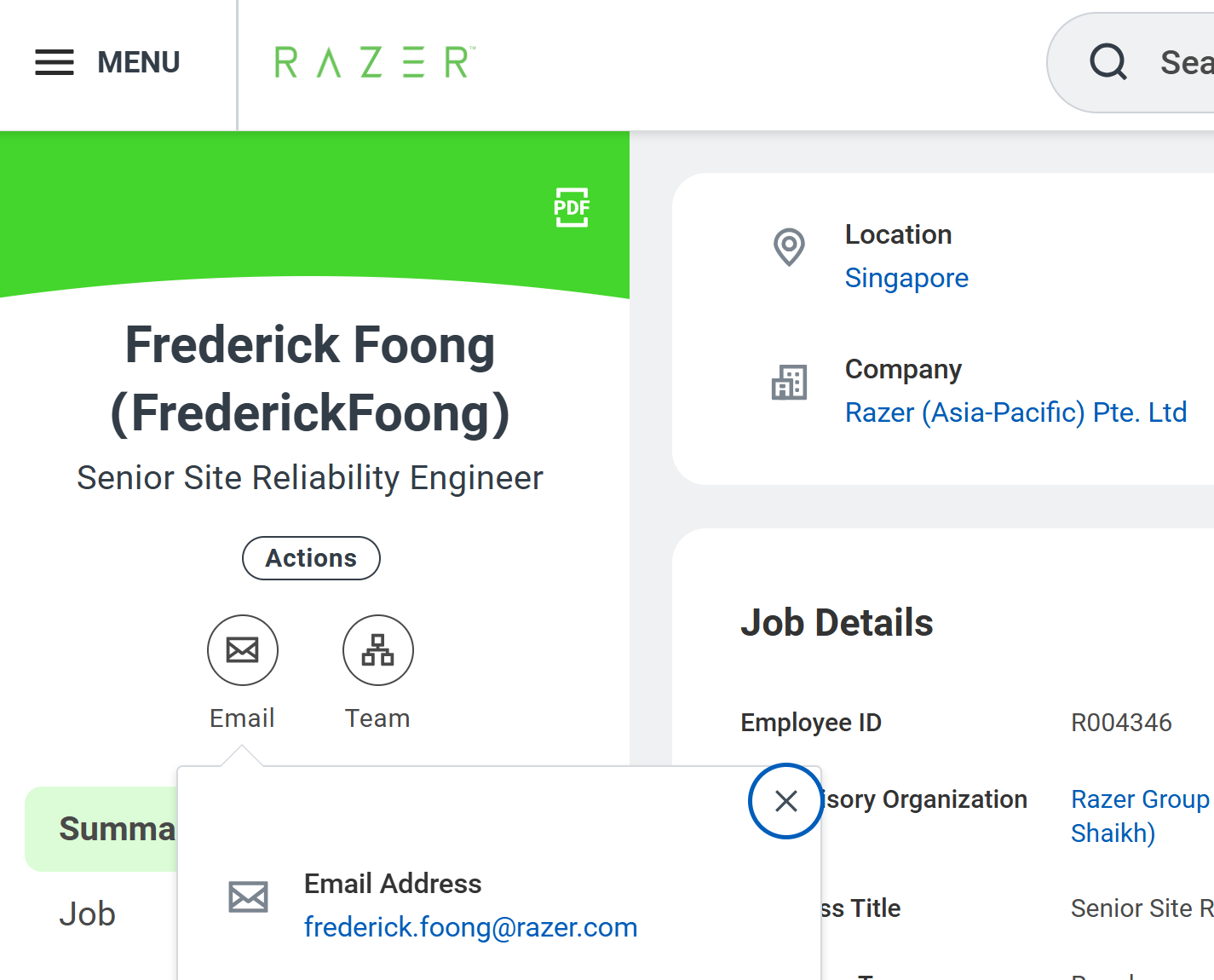This screenshot has width=1214, height=980.
Task: Open Razer (Asia-Pacific) Pte. Ltd link
Action: coord(1016,412)
